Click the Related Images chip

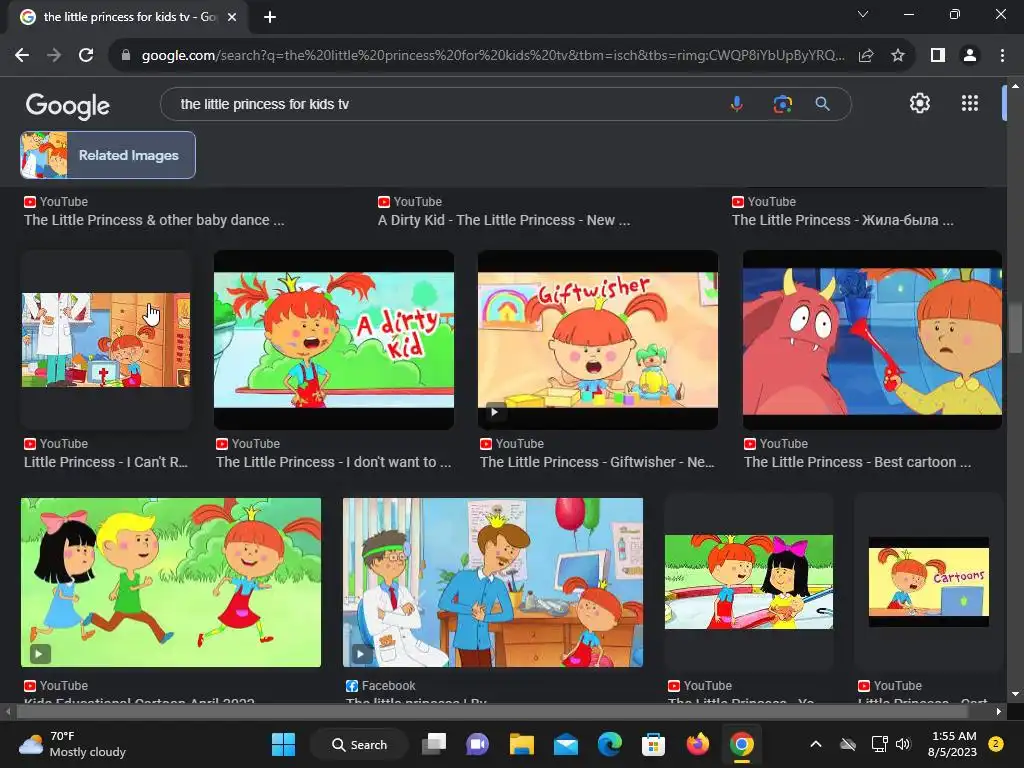point(108,155)
